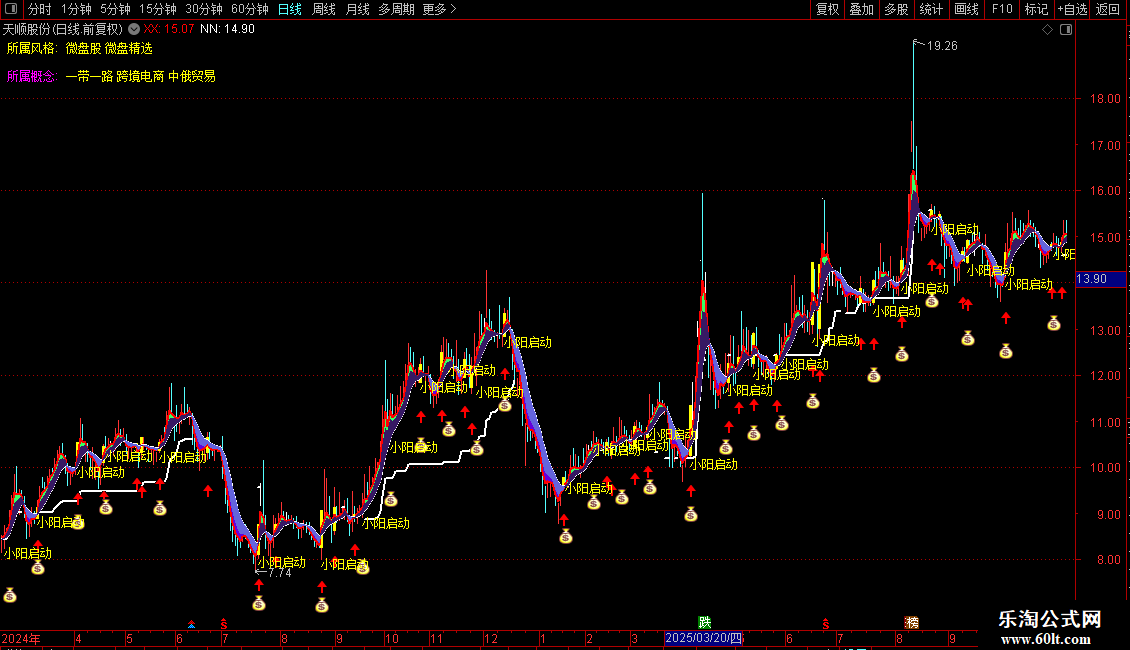This screenshot has height=650, width=1130.
Task: Click the money bag icon below the 7.74 low
Action: pos(259,604)
